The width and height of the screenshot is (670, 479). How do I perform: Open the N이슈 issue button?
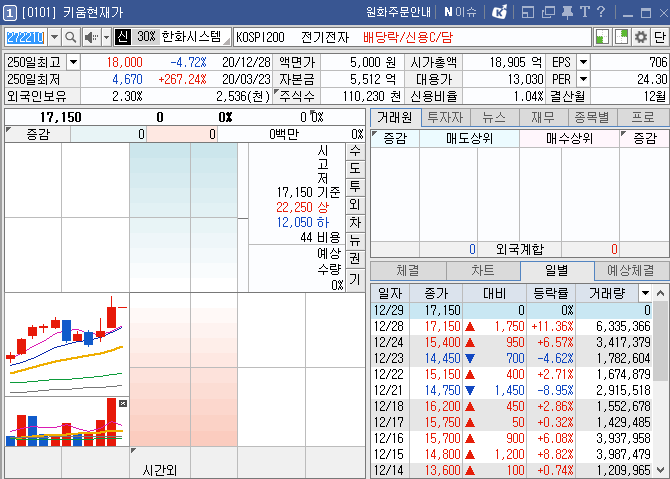pyautogui.click(x=460, y=12)
